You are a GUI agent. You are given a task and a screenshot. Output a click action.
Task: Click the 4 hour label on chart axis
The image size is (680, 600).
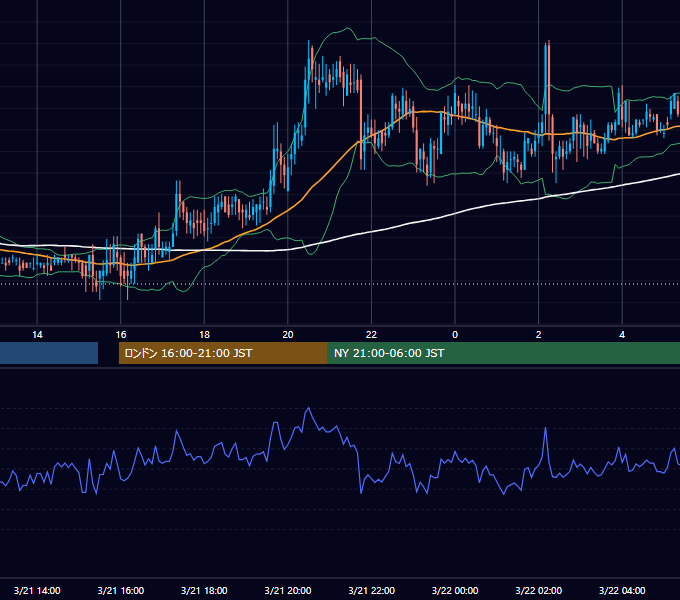pyautogui.click(x=622, y=335)
